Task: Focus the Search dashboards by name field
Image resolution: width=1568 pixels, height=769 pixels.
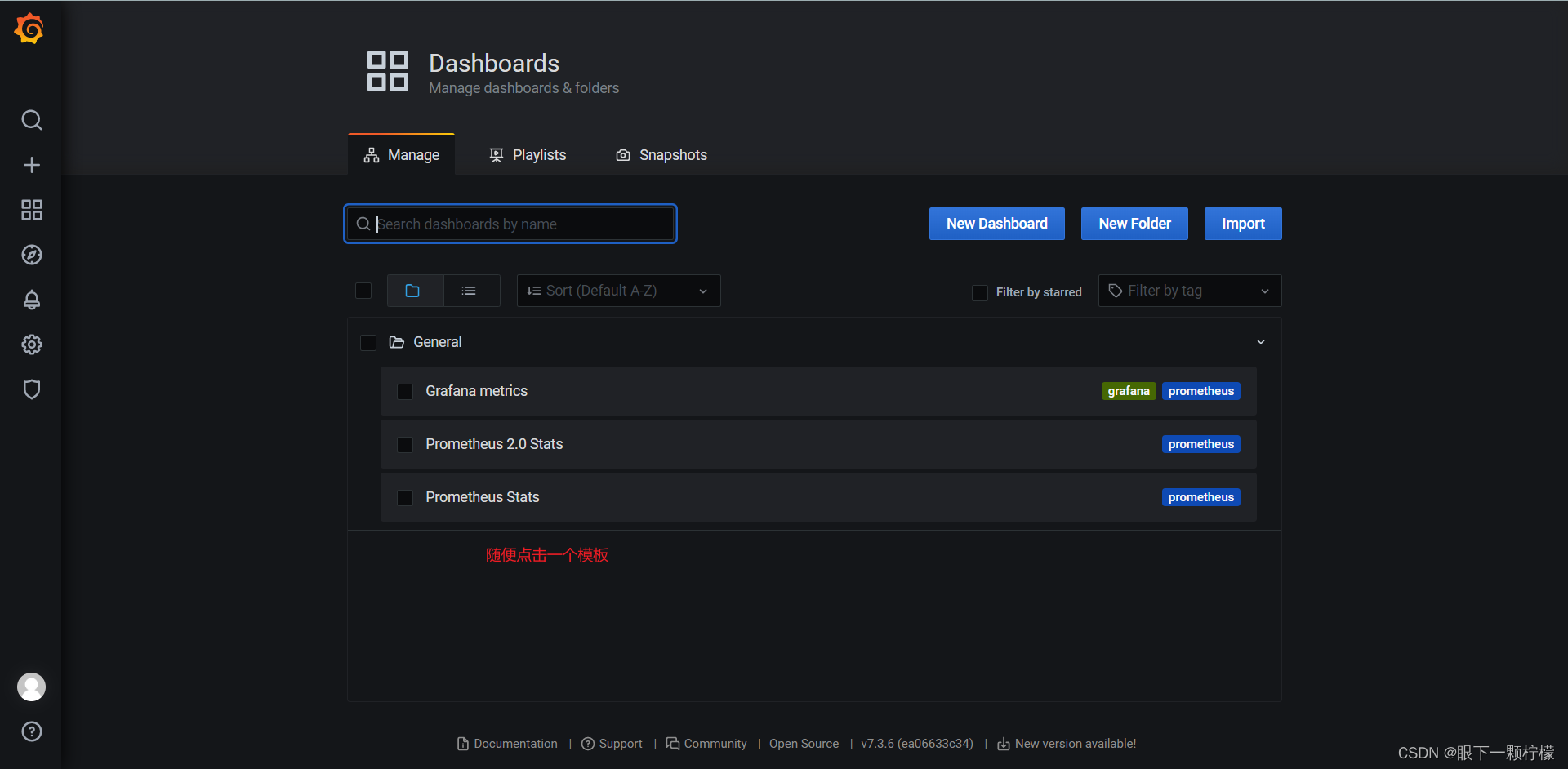Action: click(x=510, y=224)
